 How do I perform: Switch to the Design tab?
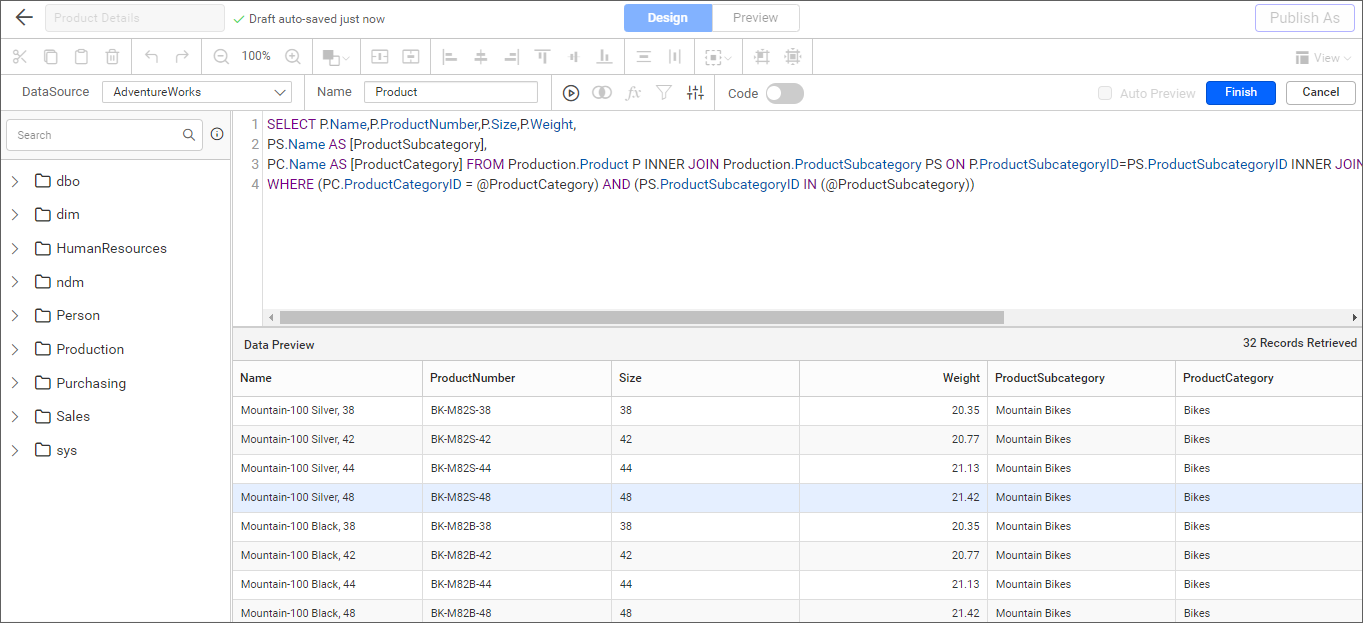[x=668, y=18]
